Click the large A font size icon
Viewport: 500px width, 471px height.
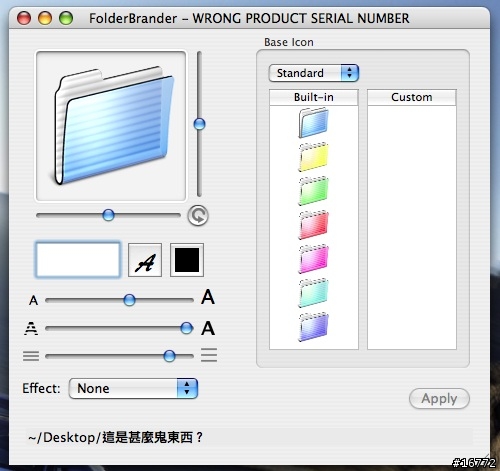[x=208, y=297]
